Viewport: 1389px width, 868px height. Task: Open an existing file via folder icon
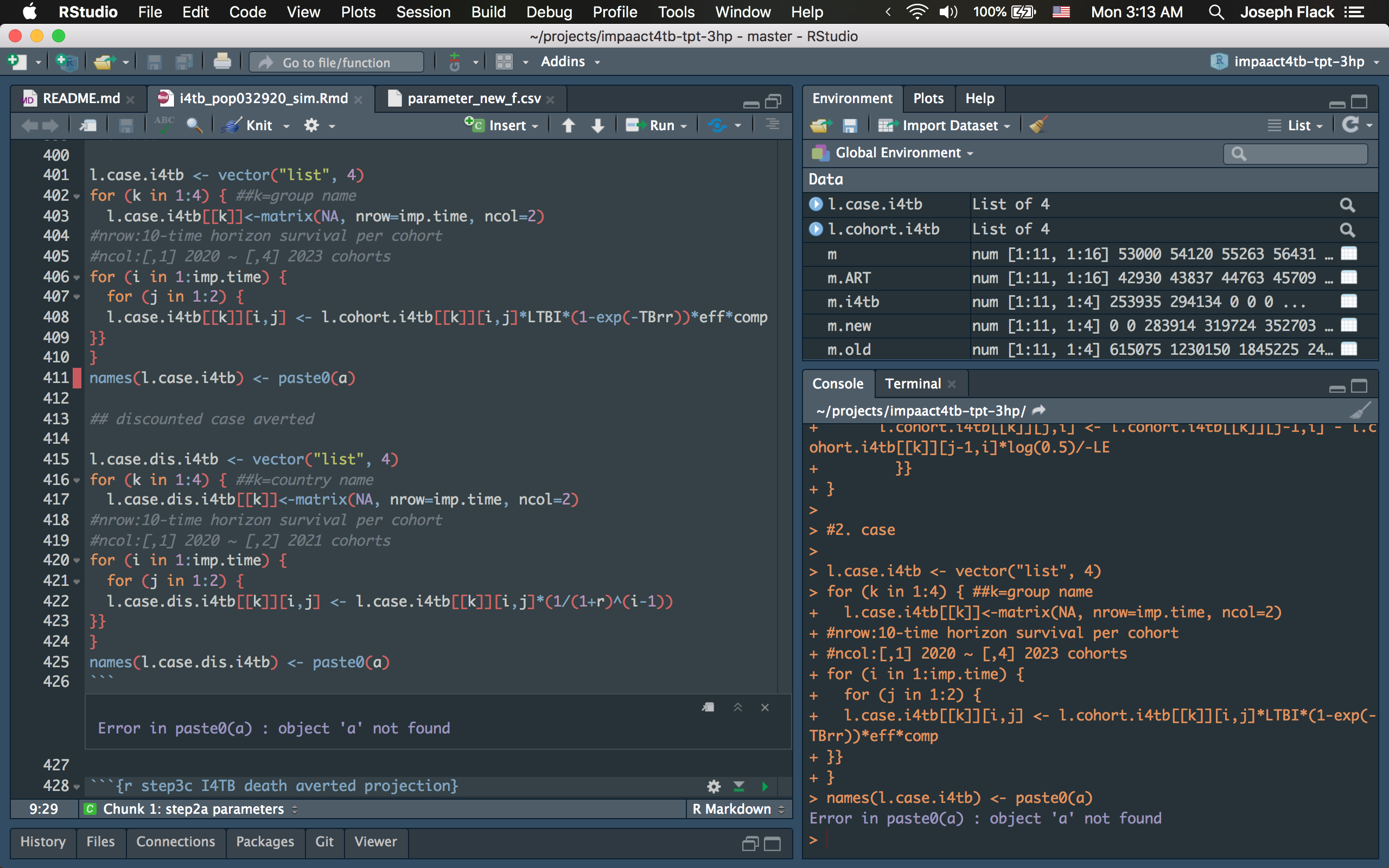[x=105, y=61]
